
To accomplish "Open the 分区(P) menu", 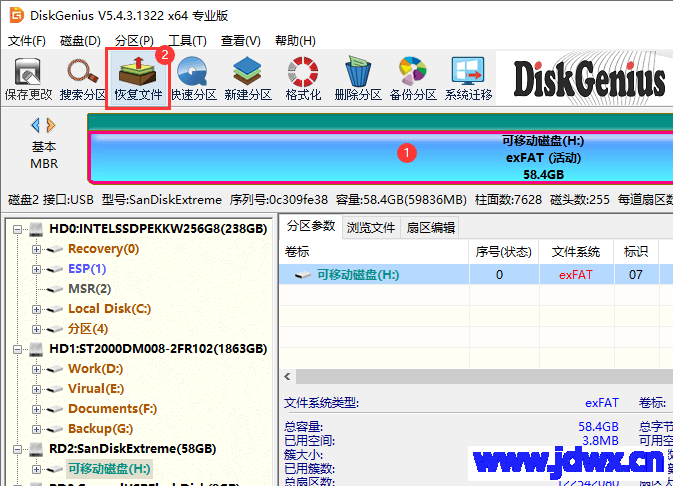I will [x=134, y=41].
